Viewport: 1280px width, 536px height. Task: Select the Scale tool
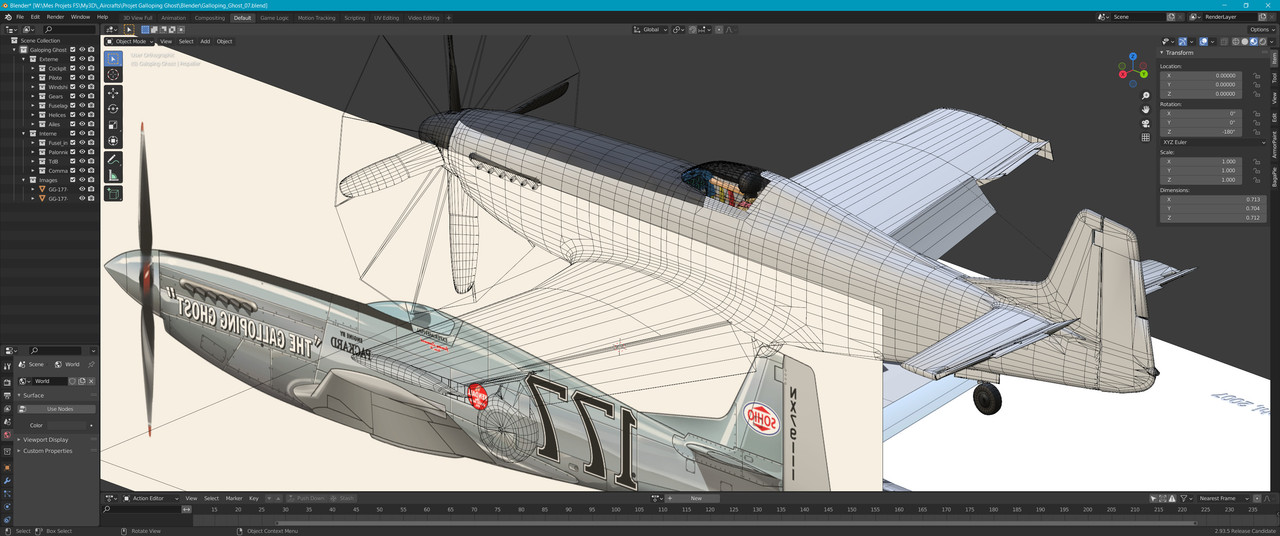(x=113, y=125)
